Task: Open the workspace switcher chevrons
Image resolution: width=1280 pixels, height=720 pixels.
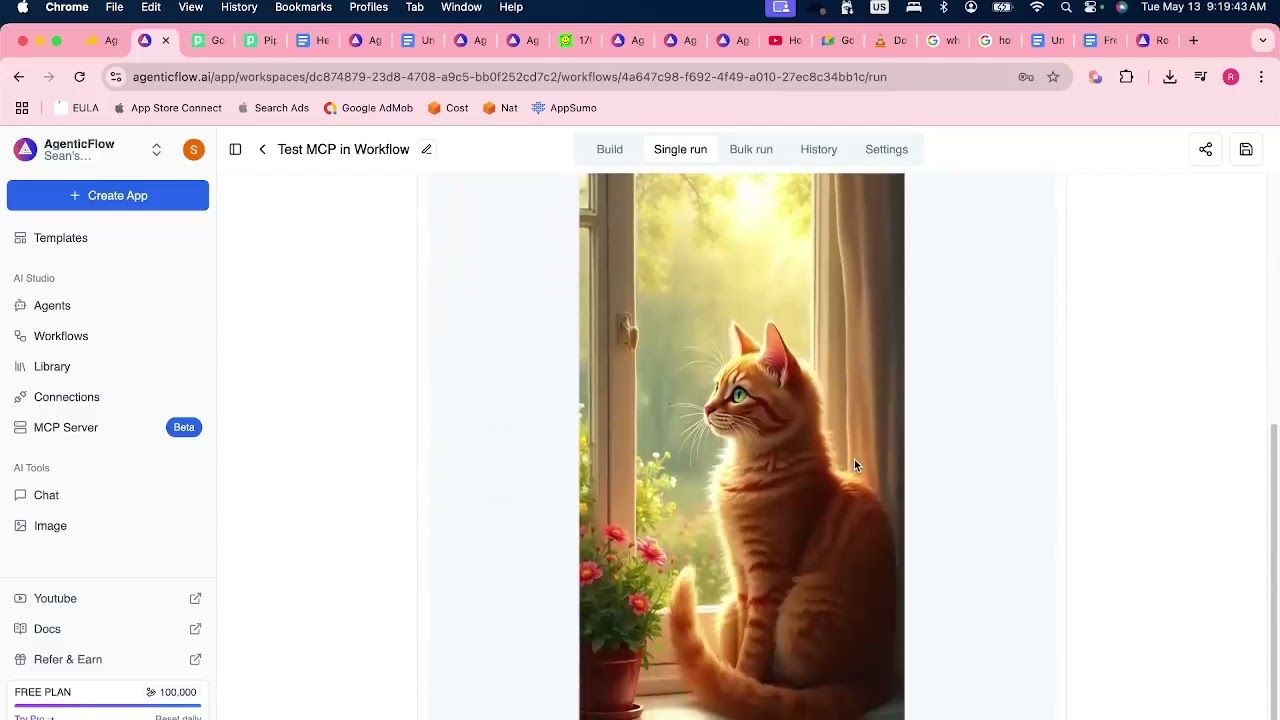Action: [x=156, y=150]
